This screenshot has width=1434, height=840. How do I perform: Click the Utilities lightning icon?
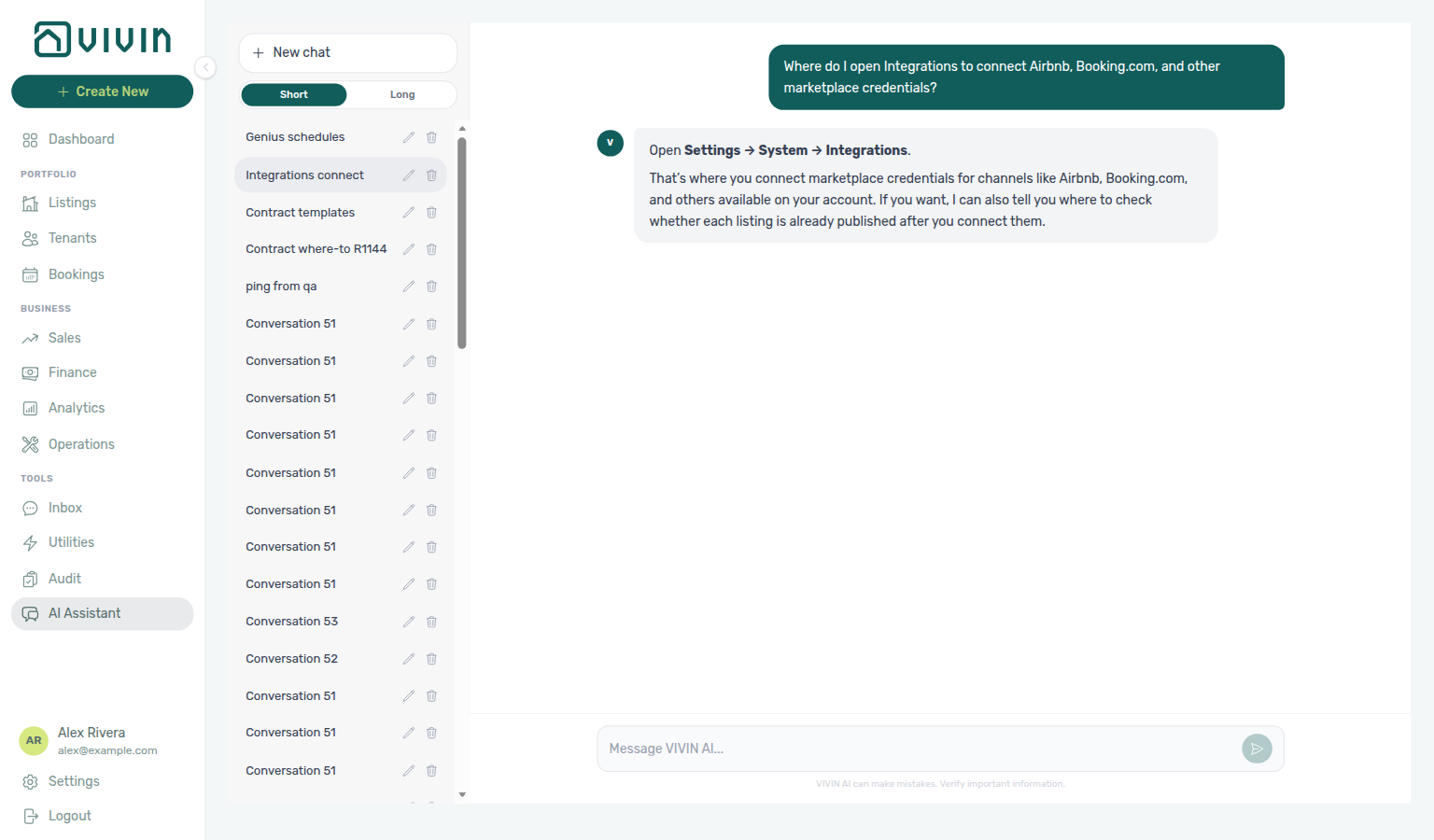(30, 543)
